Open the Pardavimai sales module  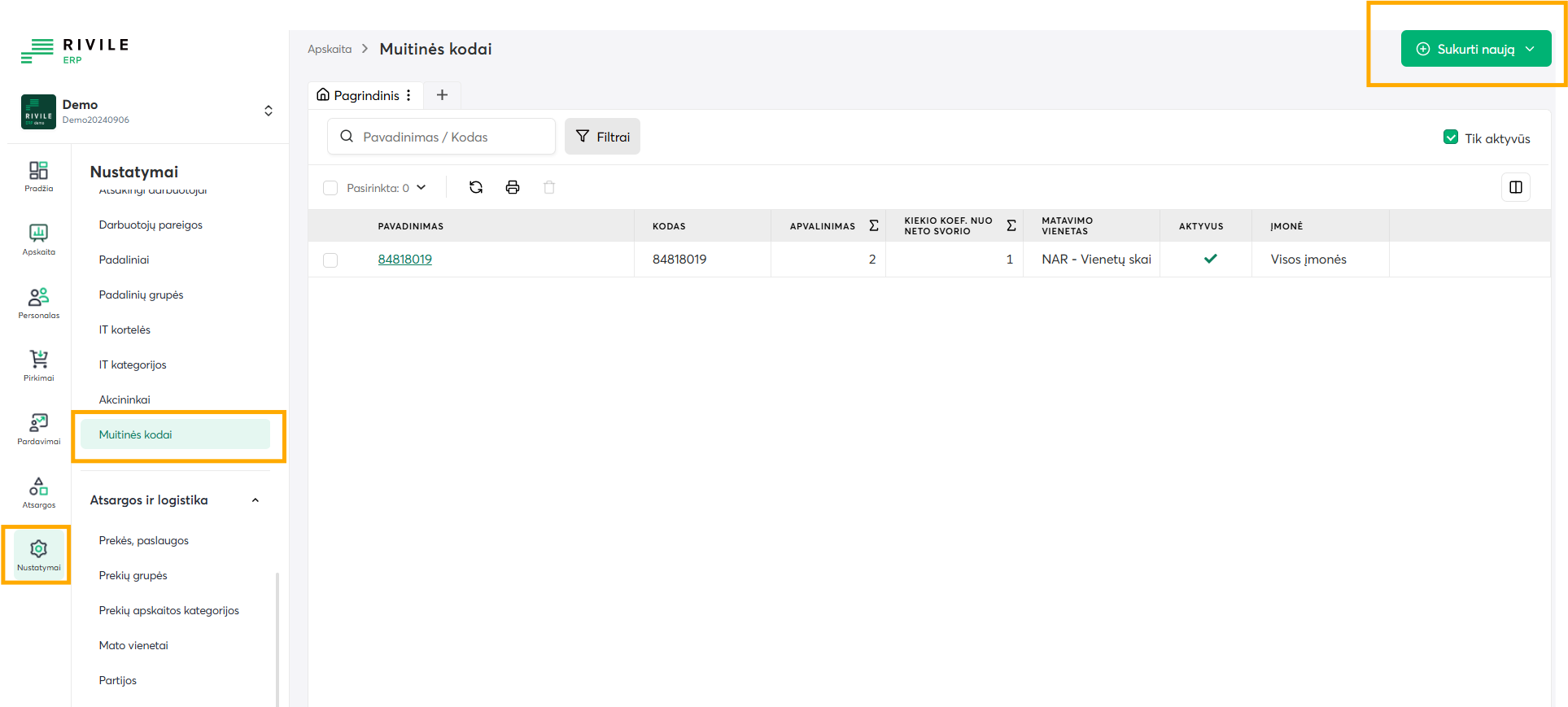click(38, 429)
